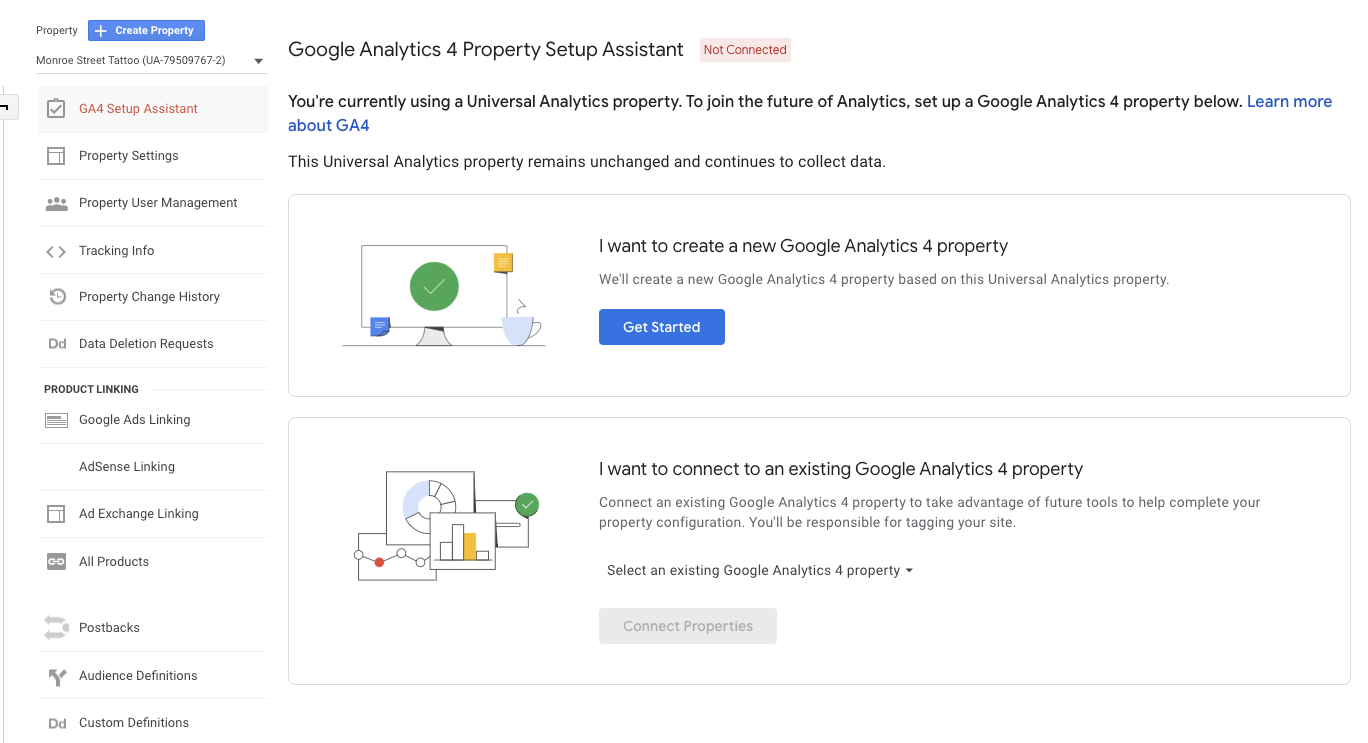This screenshot has width=1368, height=743.
Task: Click the Get Started button
Action: pyautogui.click(x=661, y=327)
